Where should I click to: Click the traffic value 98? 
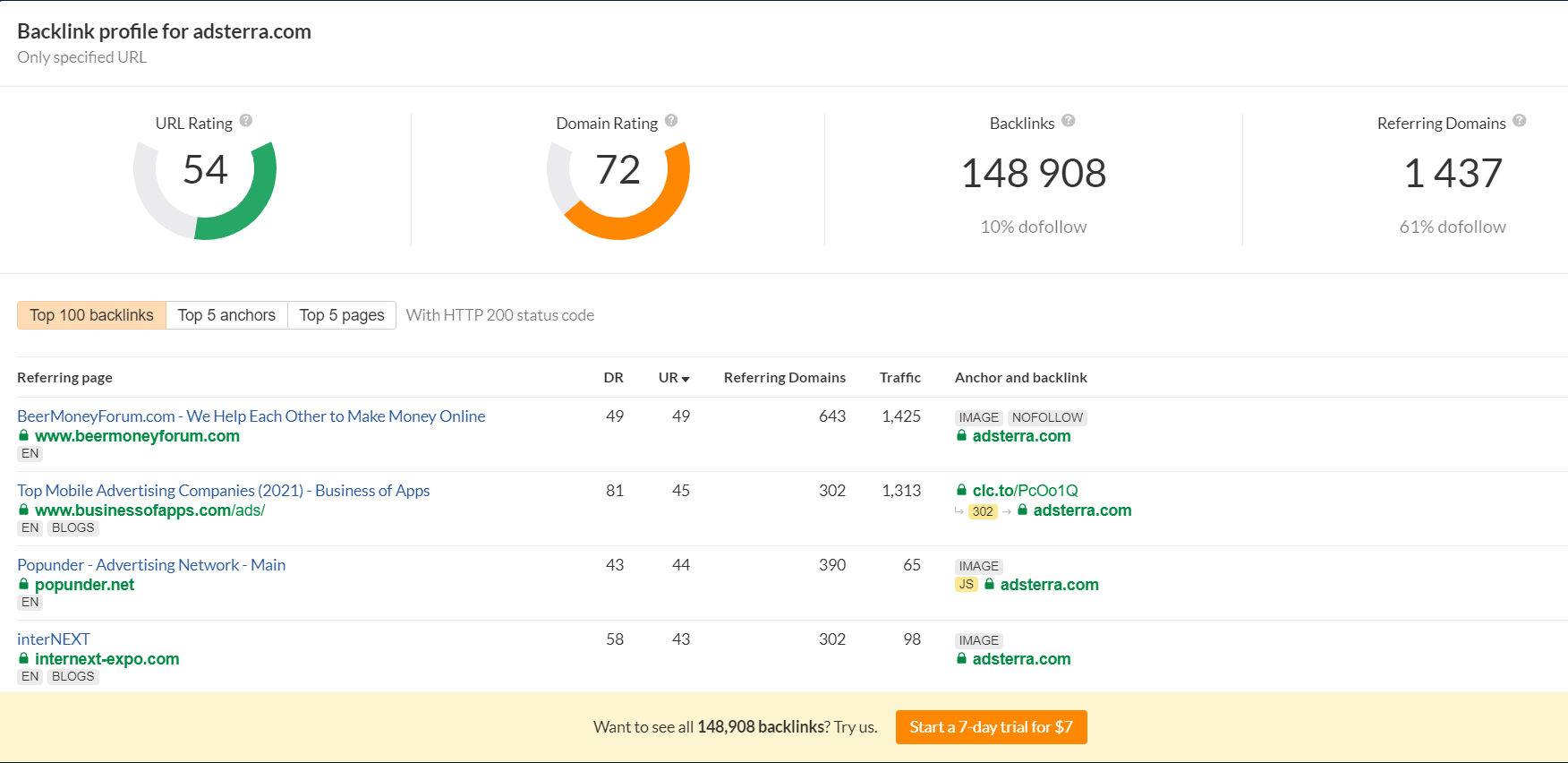(912, 639)
